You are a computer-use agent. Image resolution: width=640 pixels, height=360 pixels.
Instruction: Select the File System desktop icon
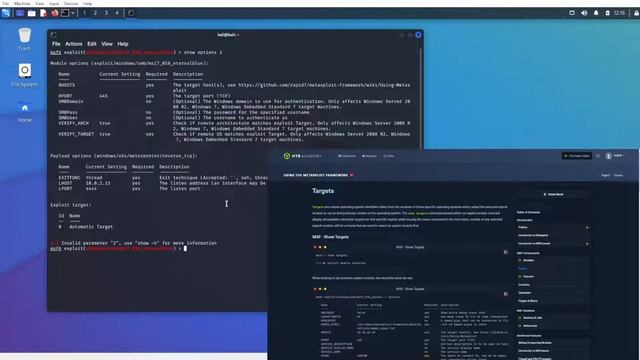pos(24,75)
